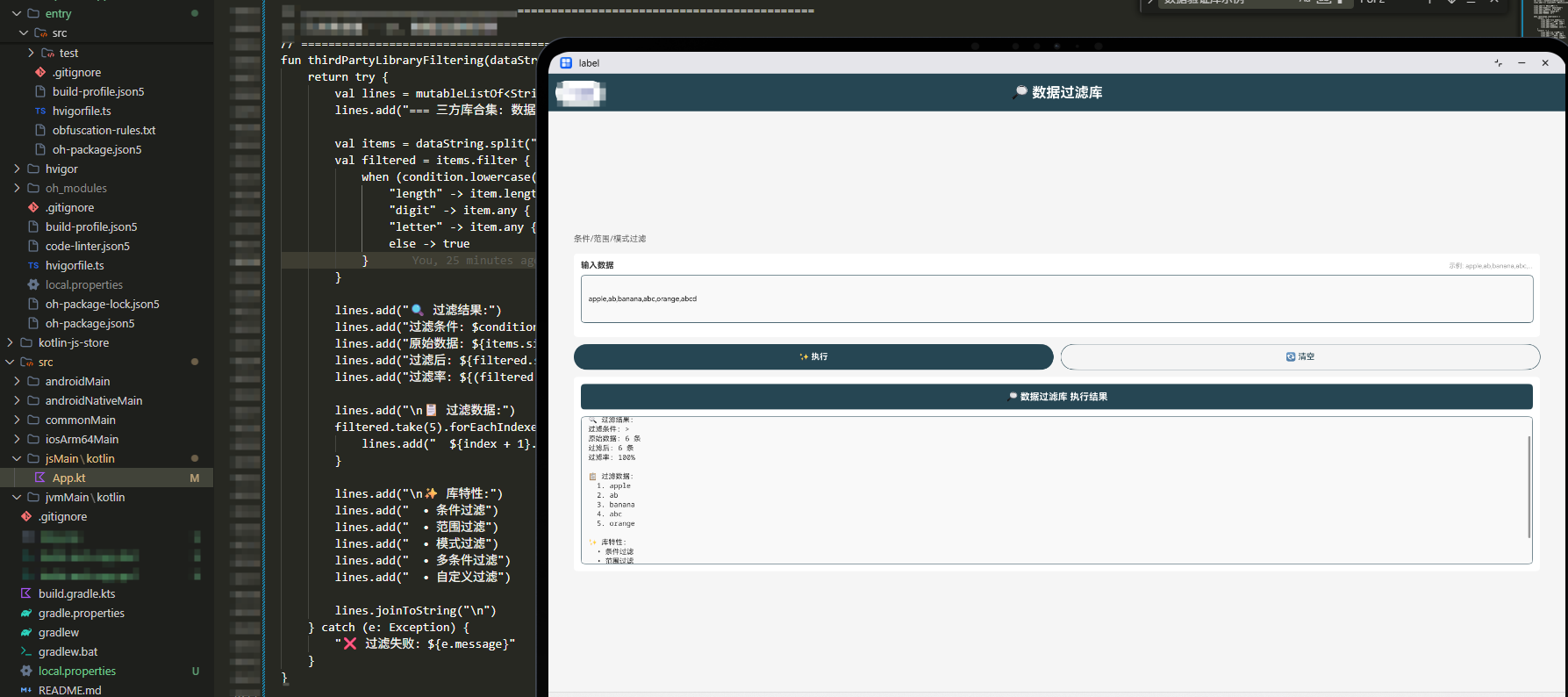
Task: Minimize the label emulator window
Action: pos(1521,62)
